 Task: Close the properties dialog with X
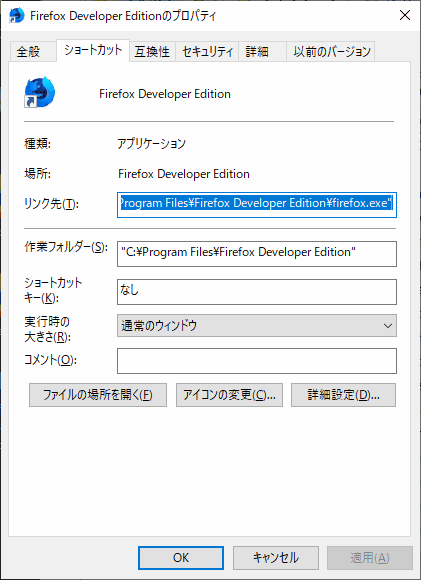pos(405,15)
